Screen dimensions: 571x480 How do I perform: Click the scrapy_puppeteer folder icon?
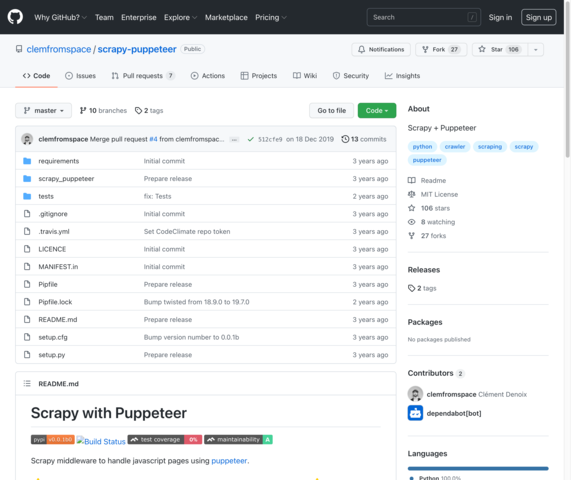click(x=27, y=178)
